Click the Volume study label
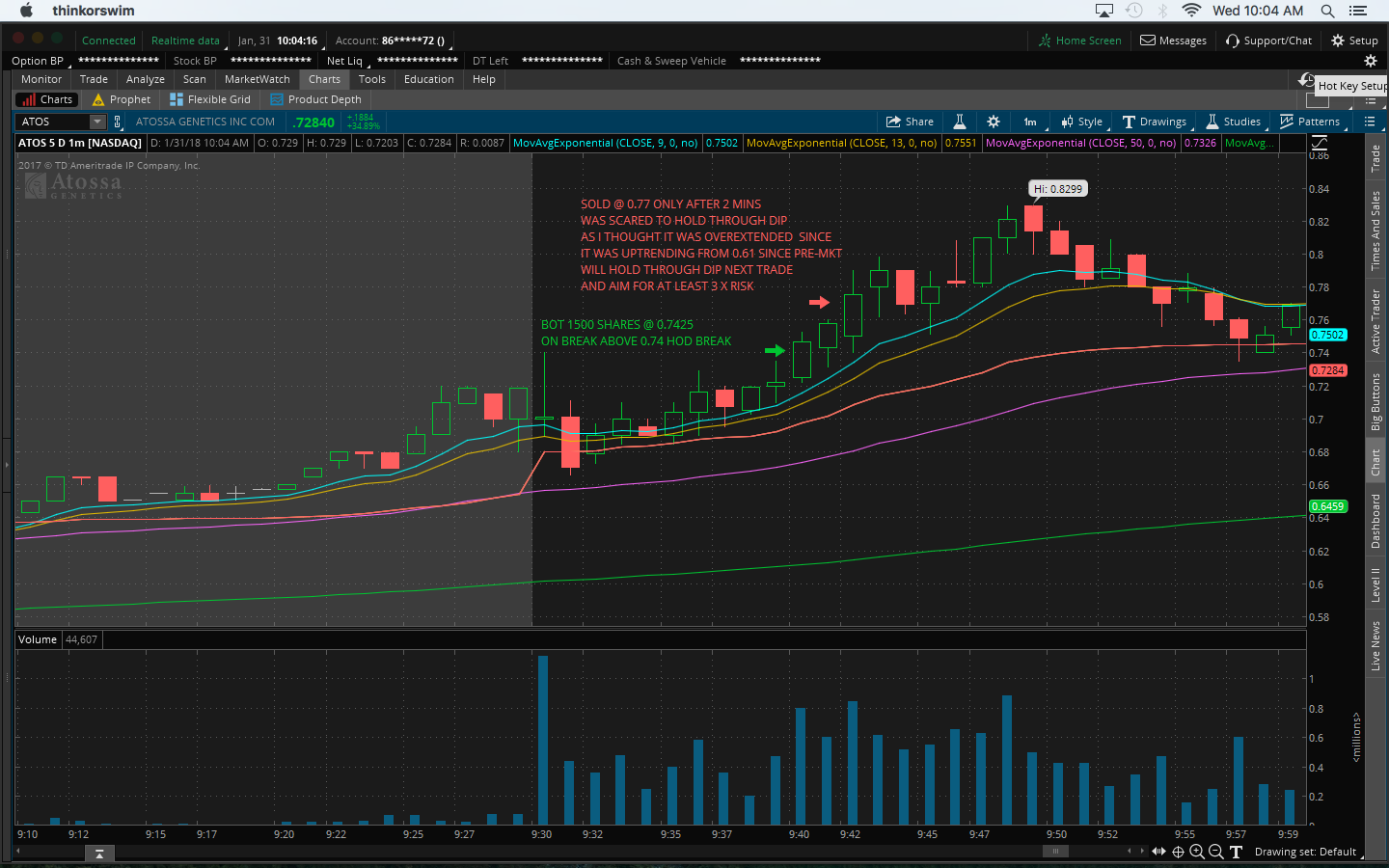Viewport: 1389px width, 868px height. pos(38,639)
